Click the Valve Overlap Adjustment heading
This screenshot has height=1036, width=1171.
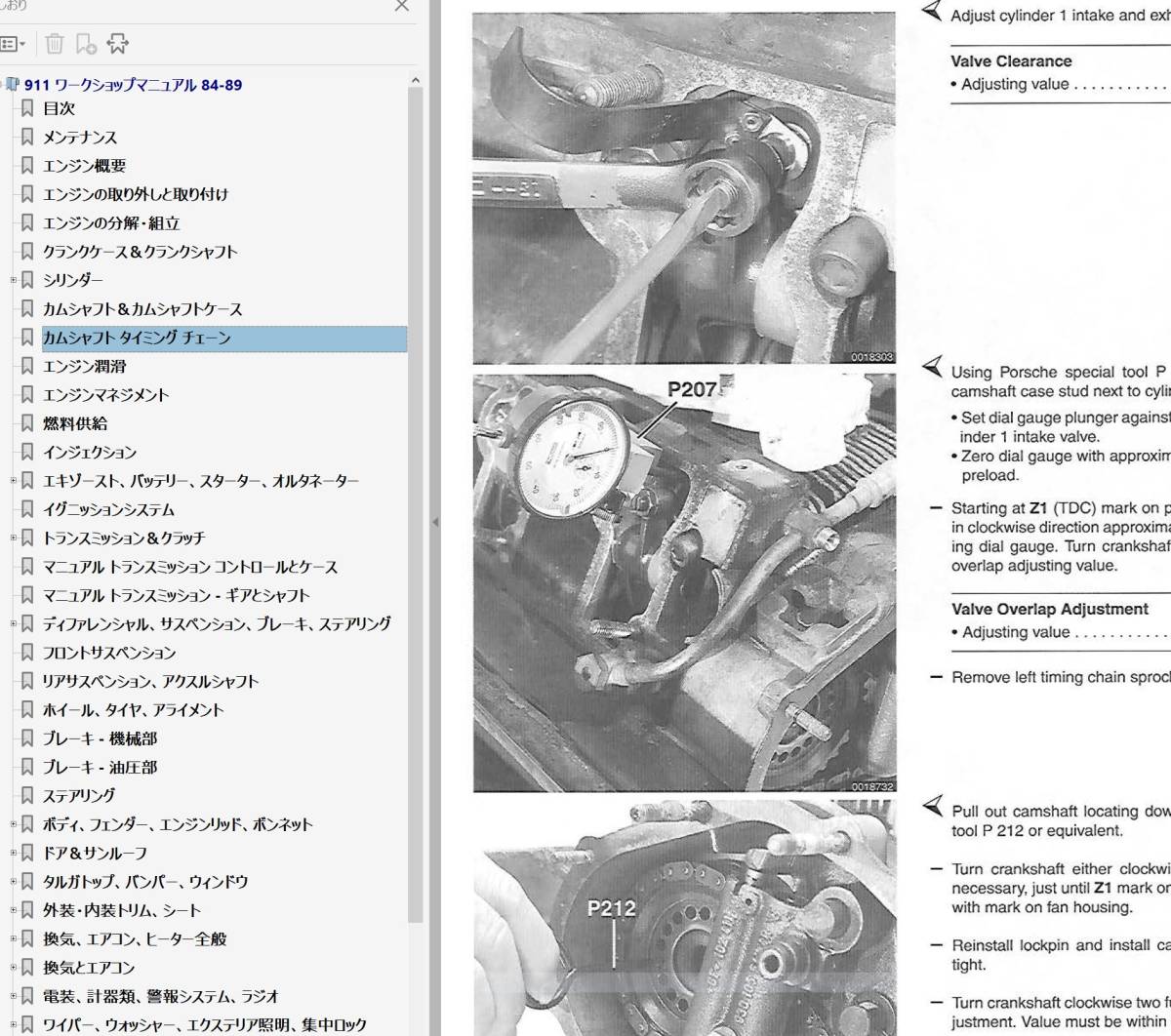click(x=1049, y=609)
